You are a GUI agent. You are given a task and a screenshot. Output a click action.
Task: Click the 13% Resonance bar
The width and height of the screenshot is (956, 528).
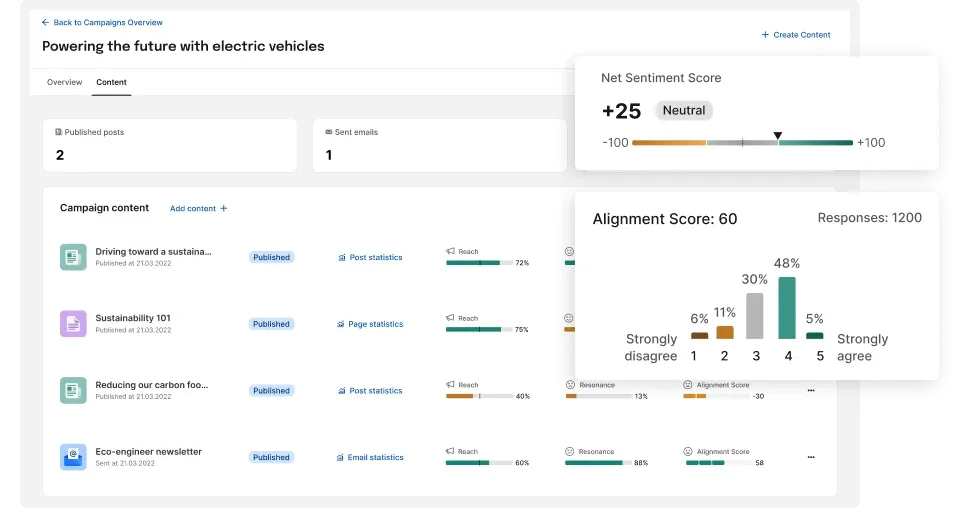[599, 396]
